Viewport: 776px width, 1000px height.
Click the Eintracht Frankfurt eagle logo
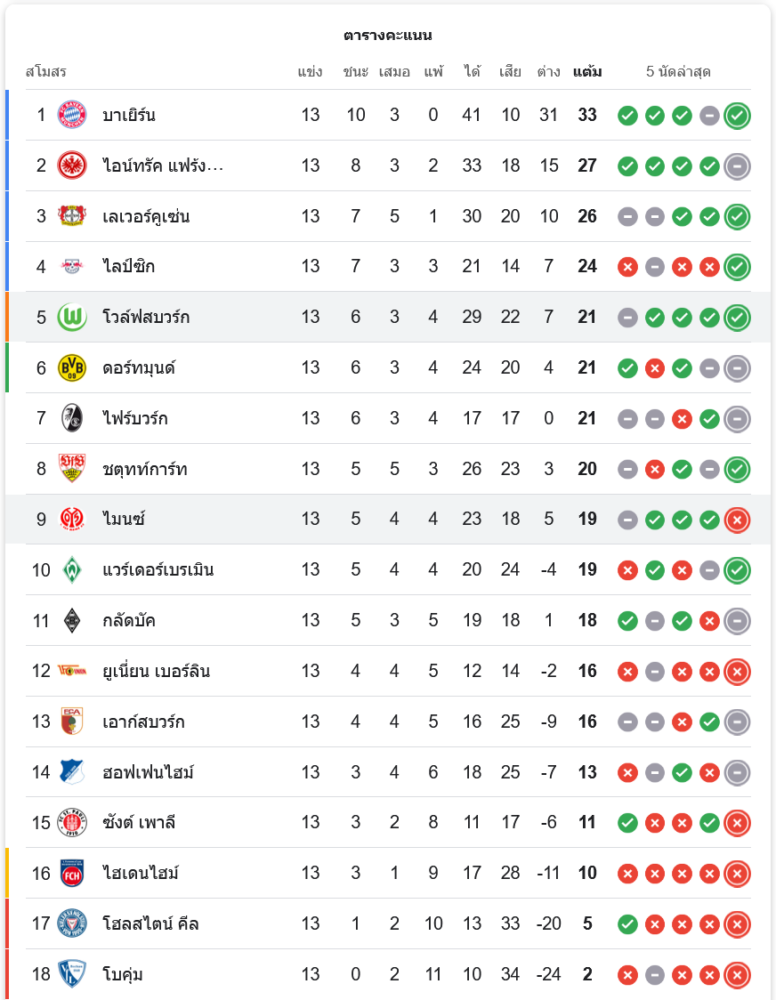point(72,165)
